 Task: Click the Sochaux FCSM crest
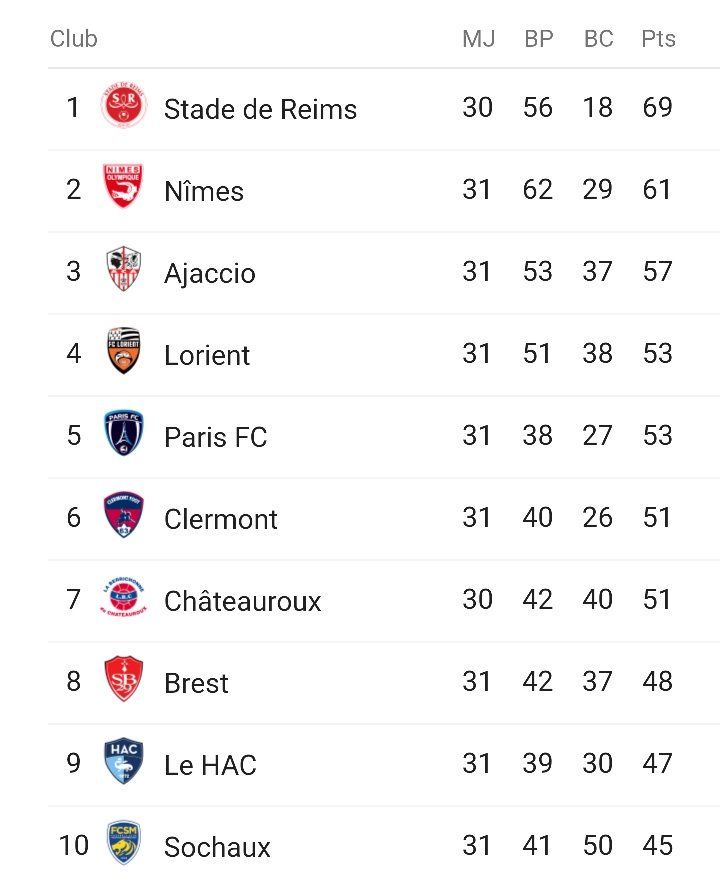(x=124, y=845)
